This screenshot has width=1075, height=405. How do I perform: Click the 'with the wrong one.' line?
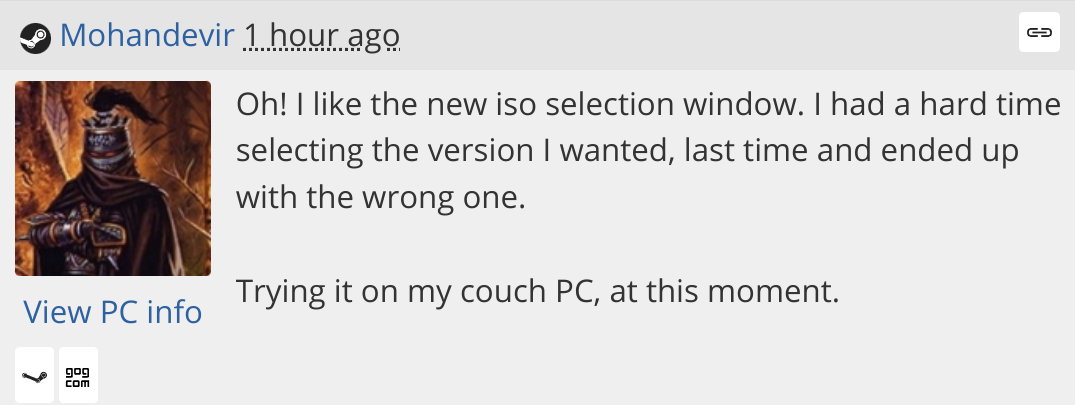(380, 197)
